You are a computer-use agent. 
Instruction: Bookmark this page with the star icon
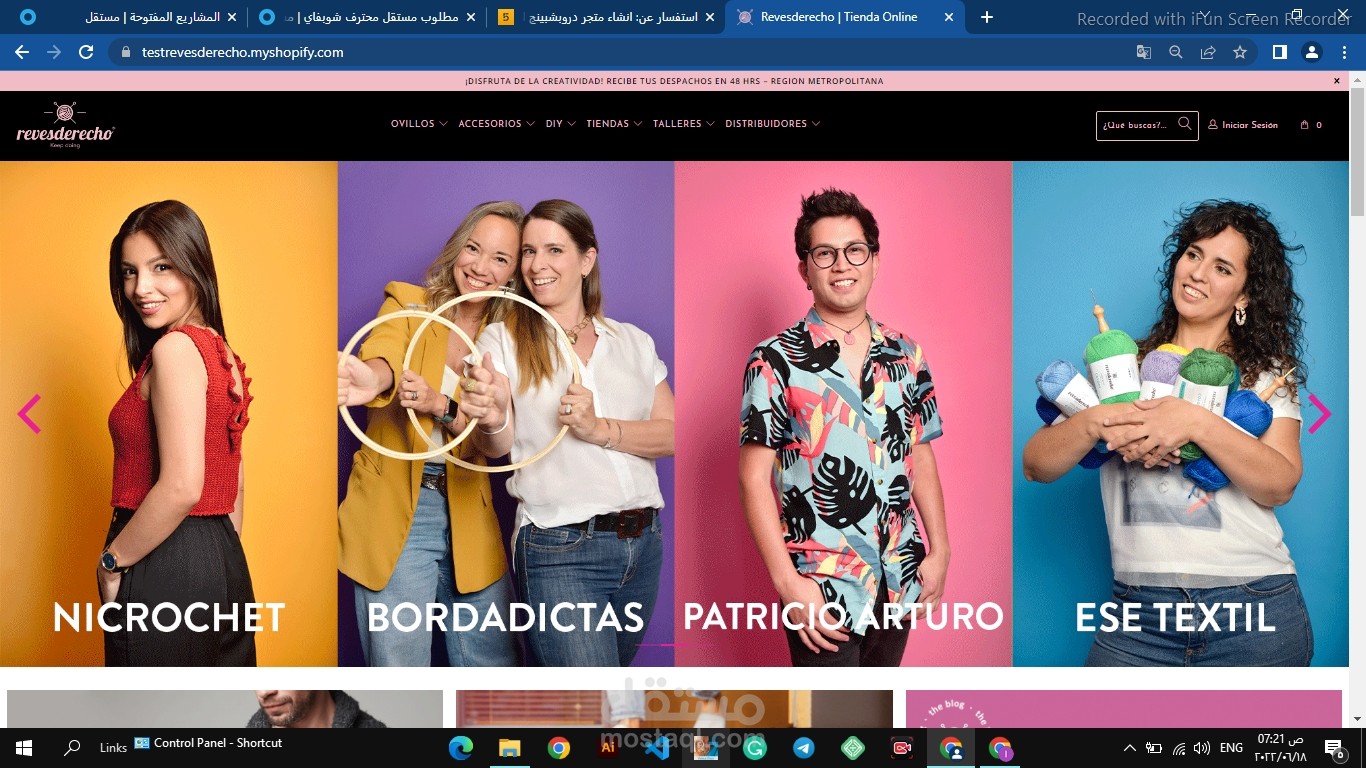pyautogui.click(x=1240, y=52)
